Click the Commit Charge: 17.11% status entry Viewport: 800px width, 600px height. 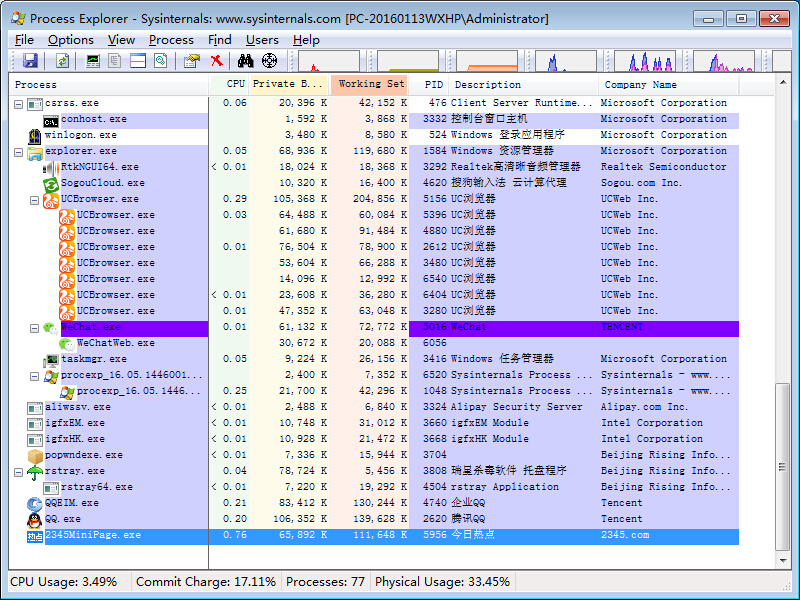(206, 582)
